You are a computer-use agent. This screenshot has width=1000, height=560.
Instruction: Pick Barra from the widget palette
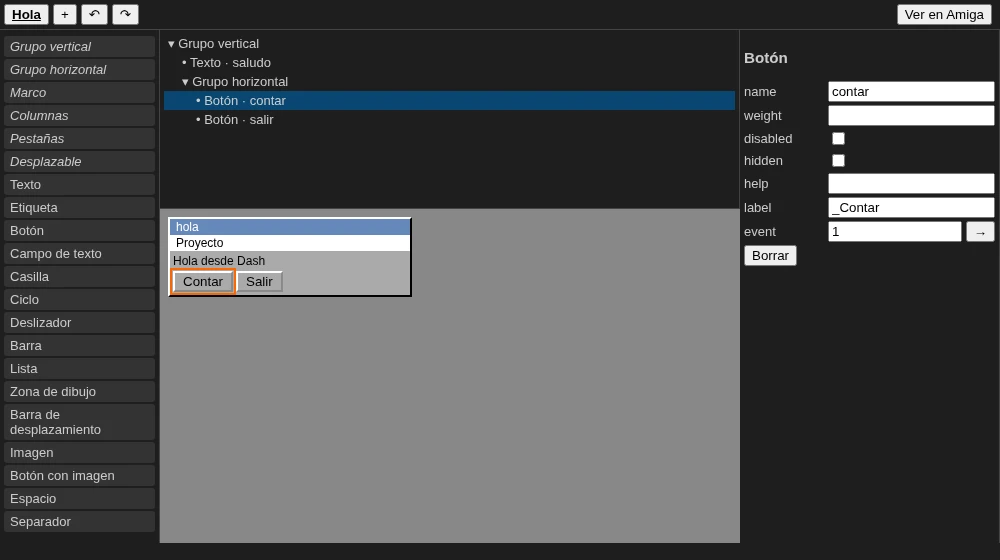79,345
